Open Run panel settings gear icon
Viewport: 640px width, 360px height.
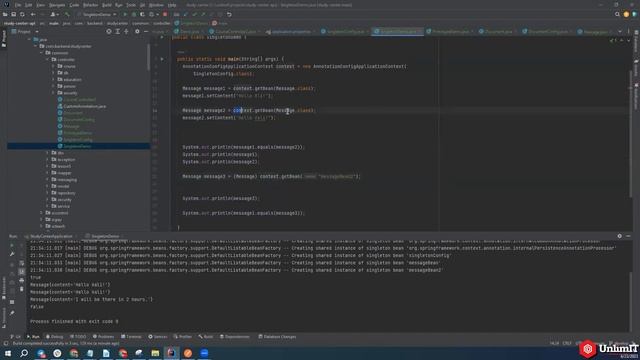point(620,236)
